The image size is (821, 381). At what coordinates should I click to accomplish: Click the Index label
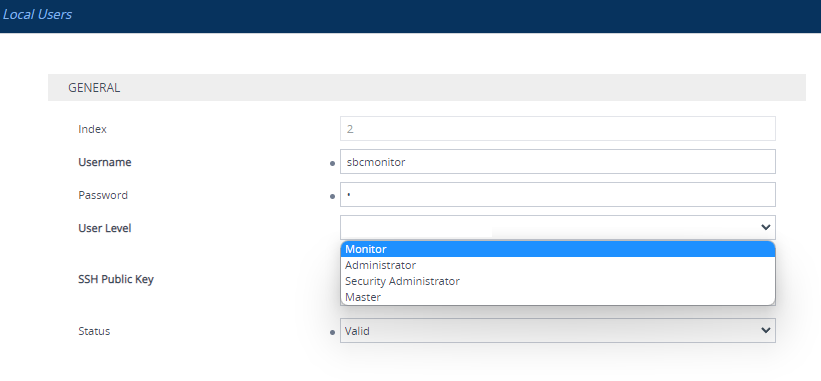coord(93,129)
